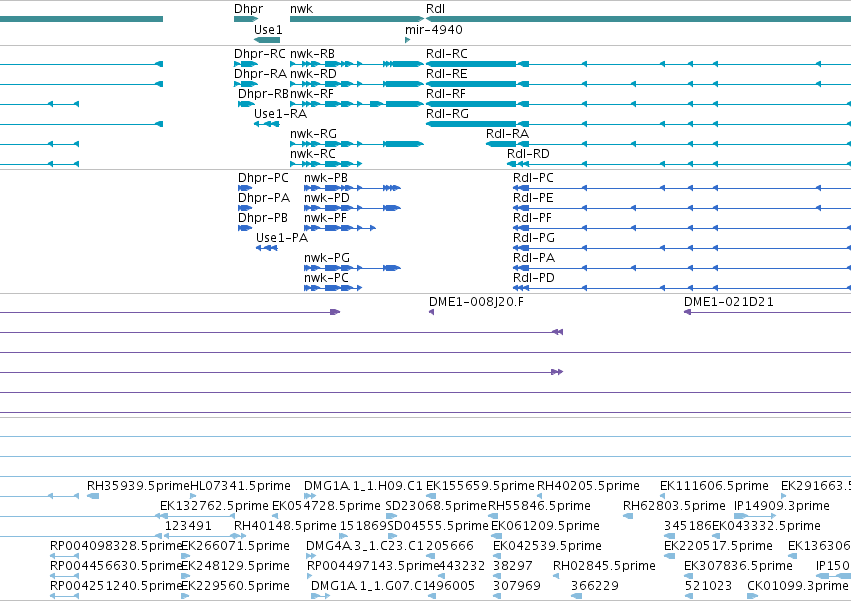
Task: Click the nwk-RB transcript label
Action: click(312, 54)
